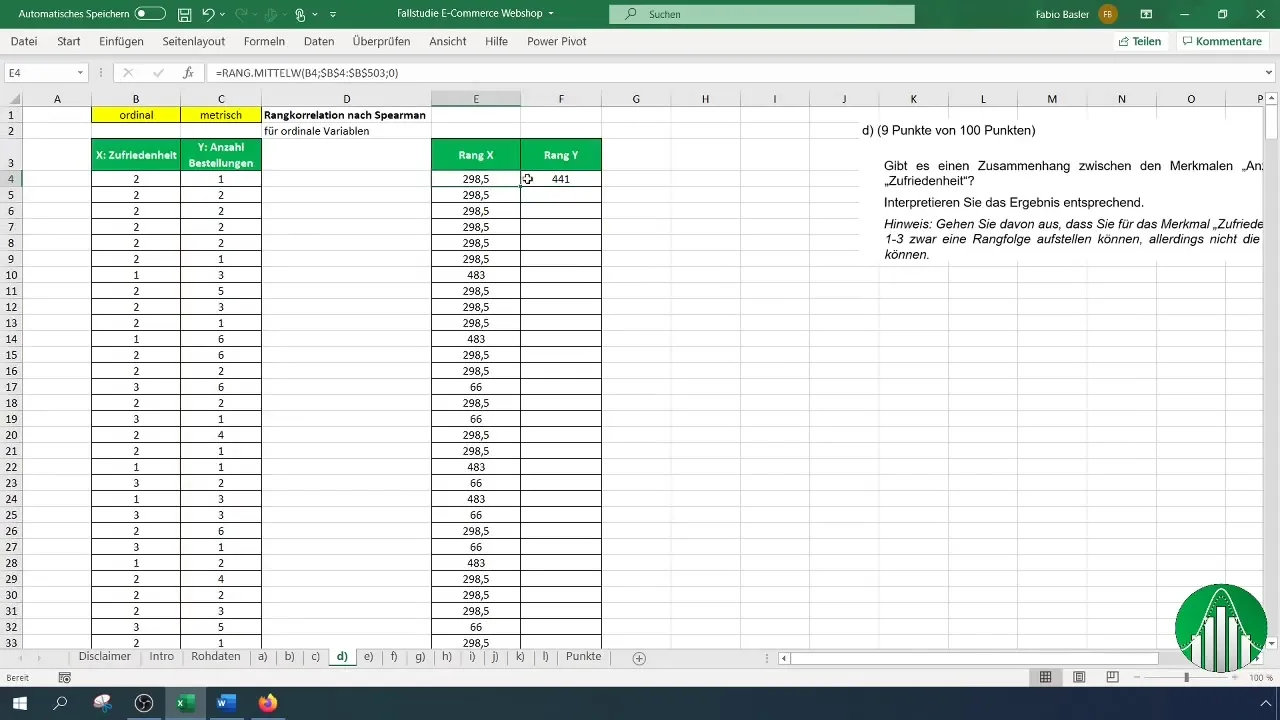Select the Rangkorrelation nach Spearman cell

(346, 115)
